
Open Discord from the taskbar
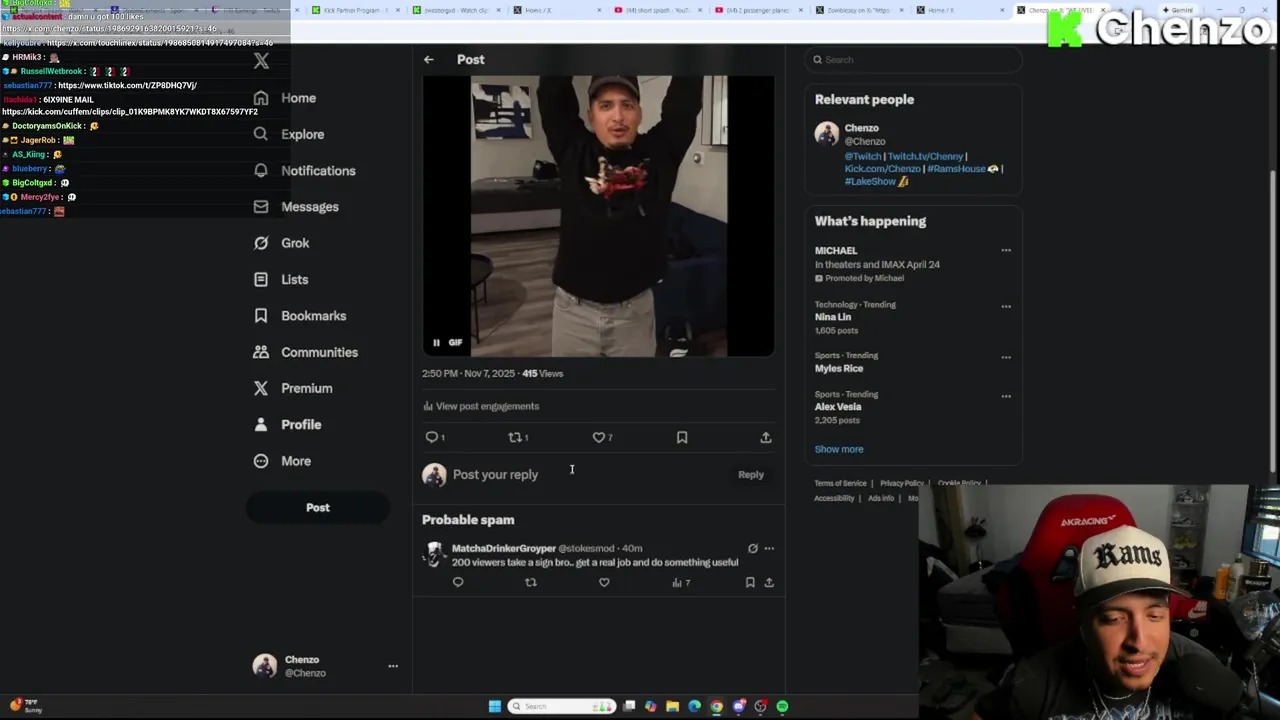point(739,706)
